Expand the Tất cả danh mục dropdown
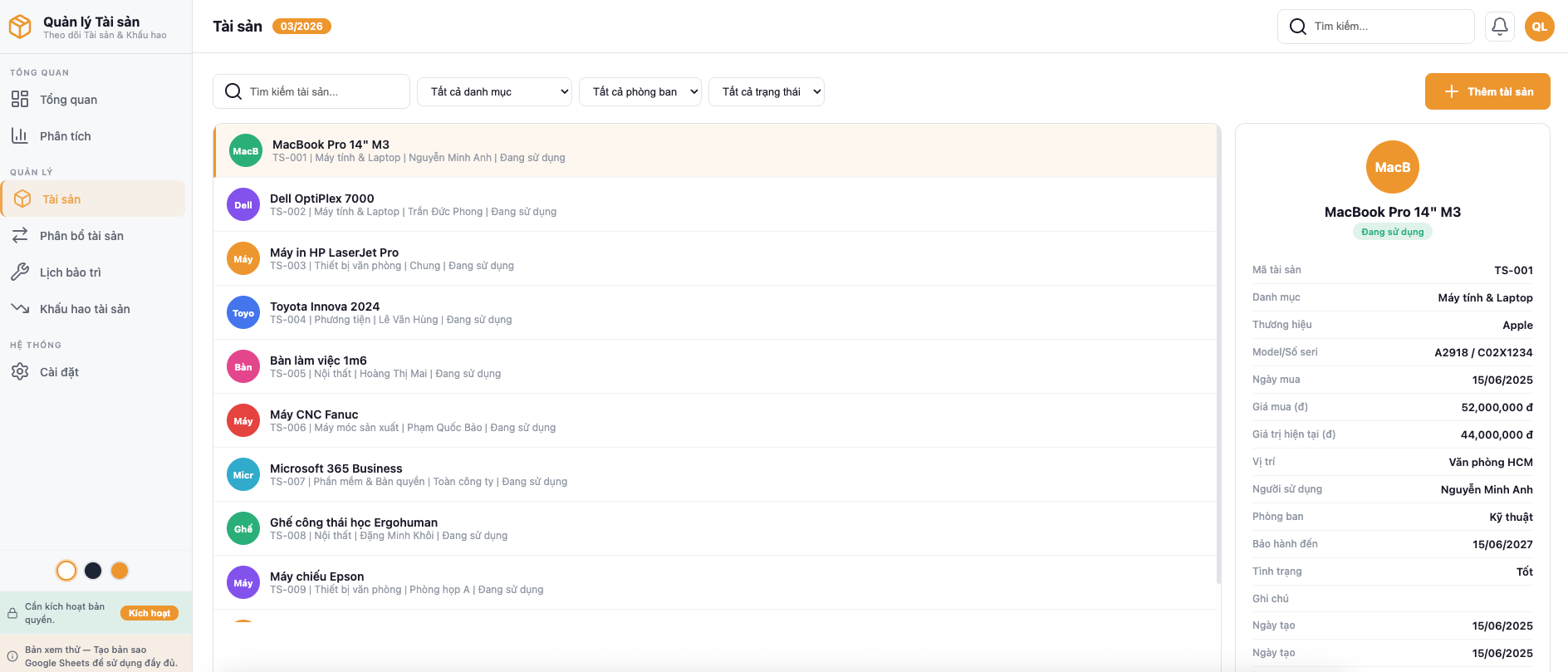 tap(494, 91)
